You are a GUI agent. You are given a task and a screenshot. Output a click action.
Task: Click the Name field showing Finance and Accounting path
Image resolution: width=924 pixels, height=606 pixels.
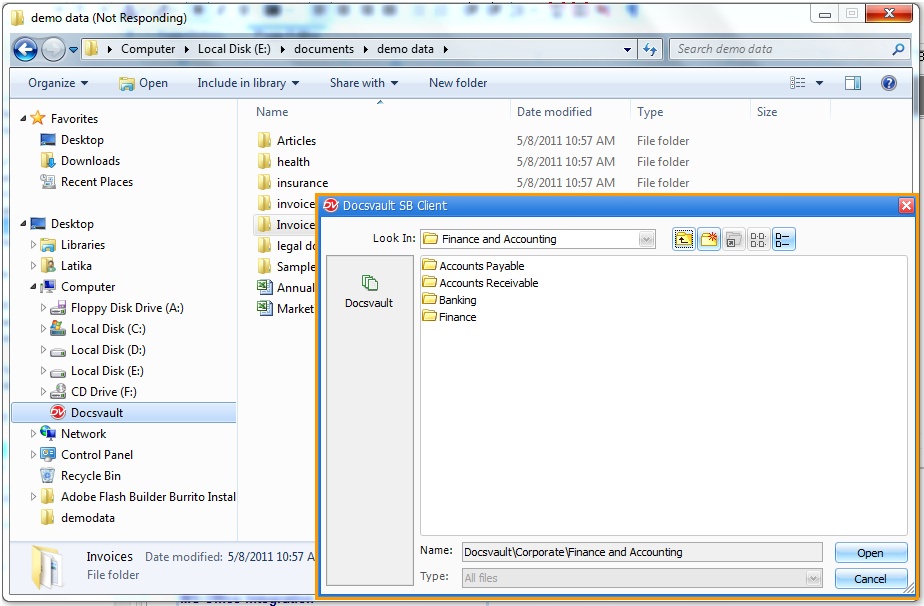(640, 551)
